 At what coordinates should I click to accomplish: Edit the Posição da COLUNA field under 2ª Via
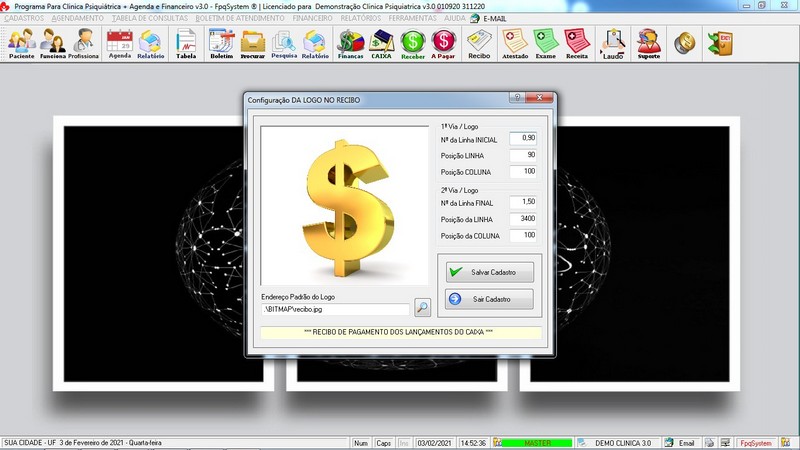[523, 235]
